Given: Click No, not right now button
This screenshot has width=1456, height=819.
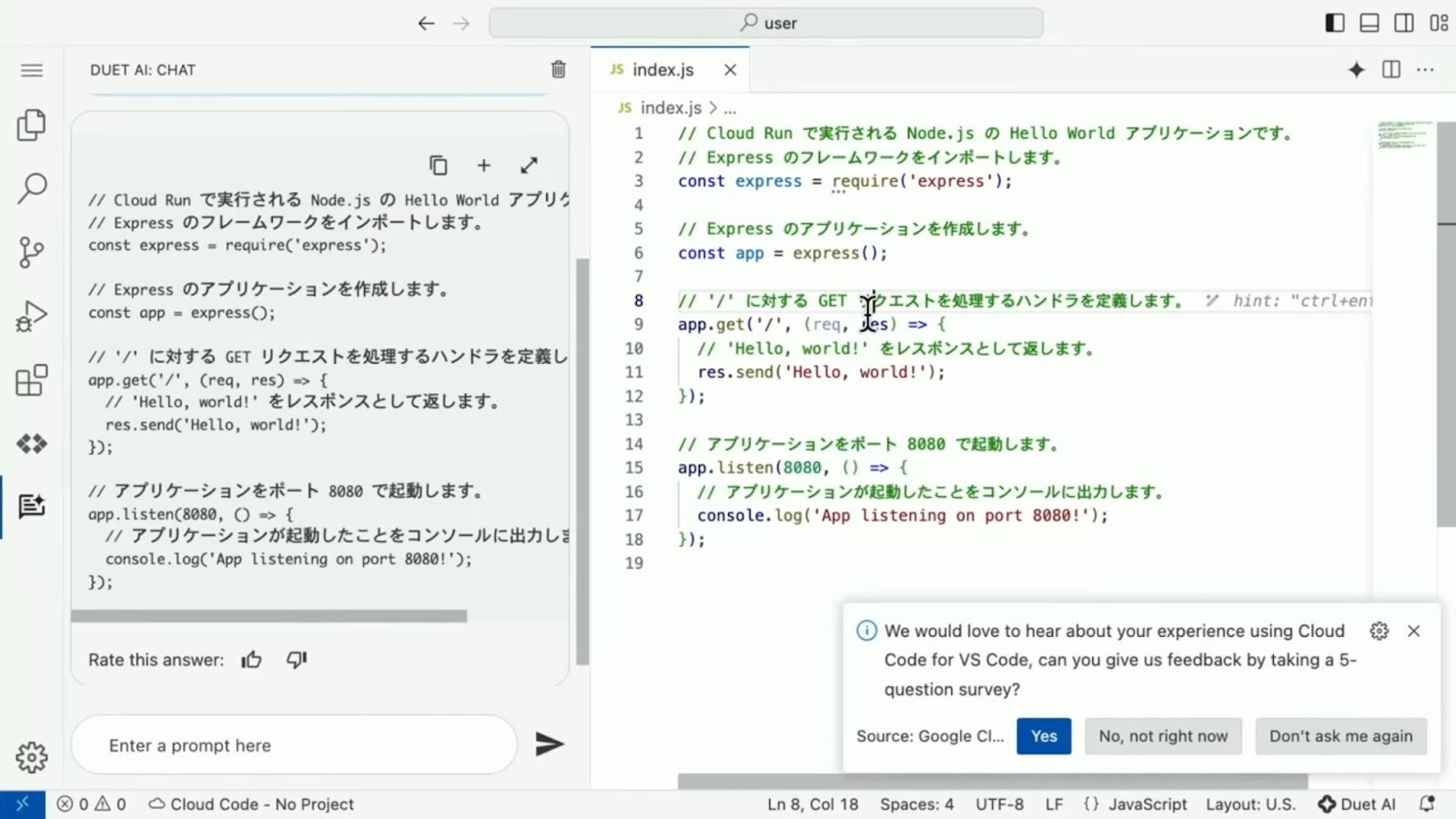Looking at the screenshot, I should pyautogui.click(x=1163, y=736).
